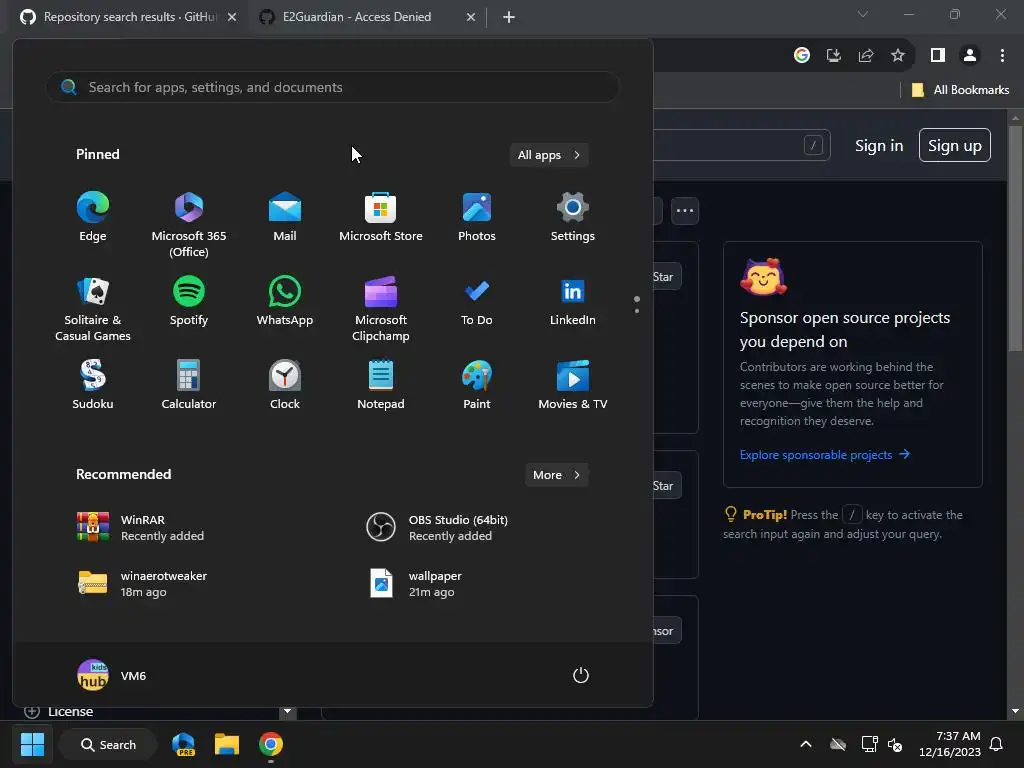The width and height of the screenshot is (1024, 768).
Task: Open Solitaire & Casual Games
Action: coord(93,308)
